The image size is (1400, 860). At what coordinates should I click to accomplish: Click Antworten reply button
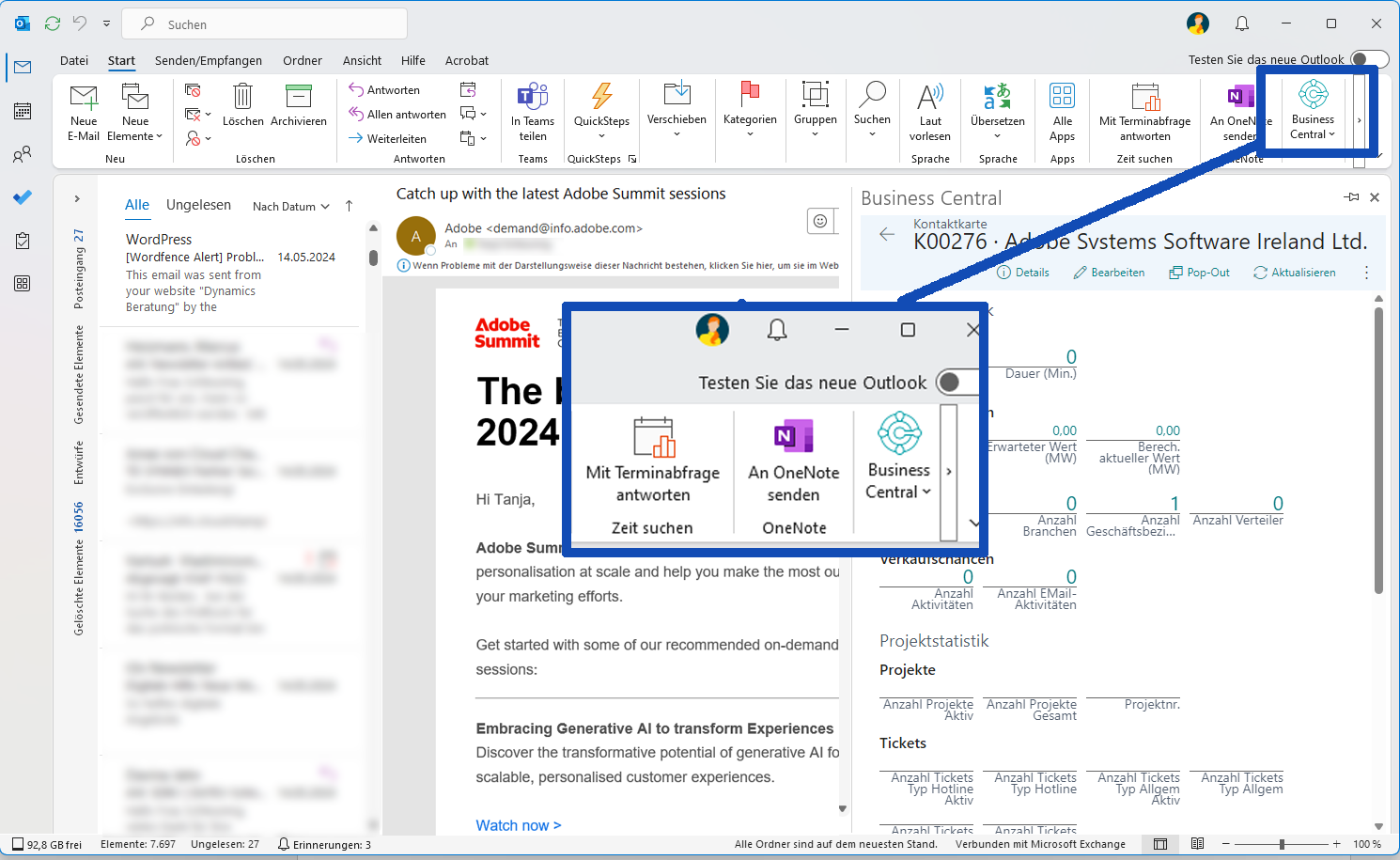pyautogui.click(x=384, y=90)
